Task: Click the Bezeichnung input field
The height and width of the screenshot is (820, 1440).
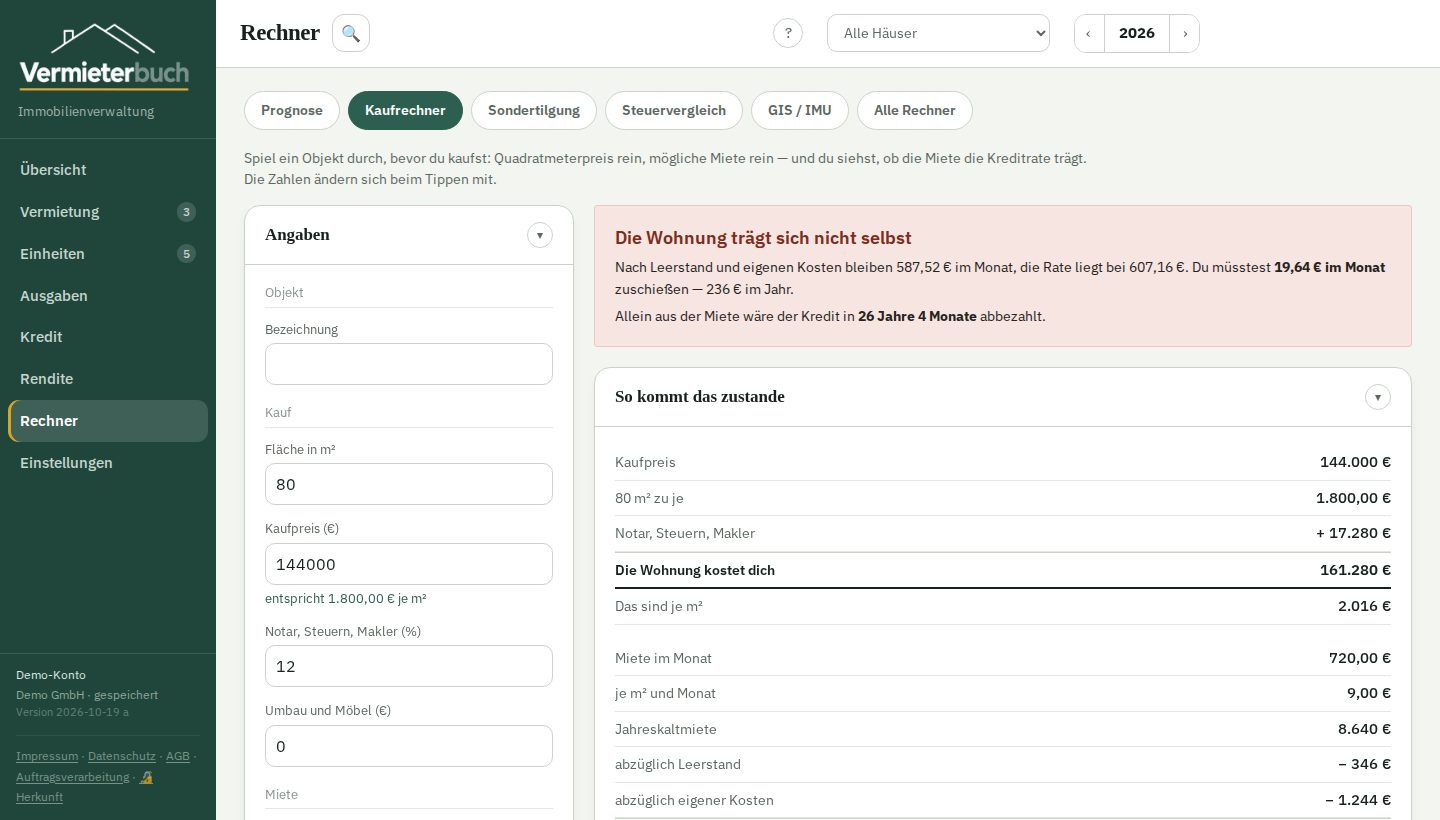Action: pyautogui.click(x=409, y=364)
